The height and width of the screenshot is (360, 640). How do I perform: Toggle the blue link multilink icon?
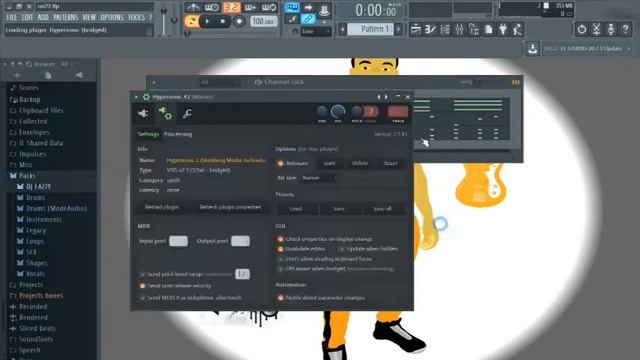pyautogui.click(x=308, y=19)
